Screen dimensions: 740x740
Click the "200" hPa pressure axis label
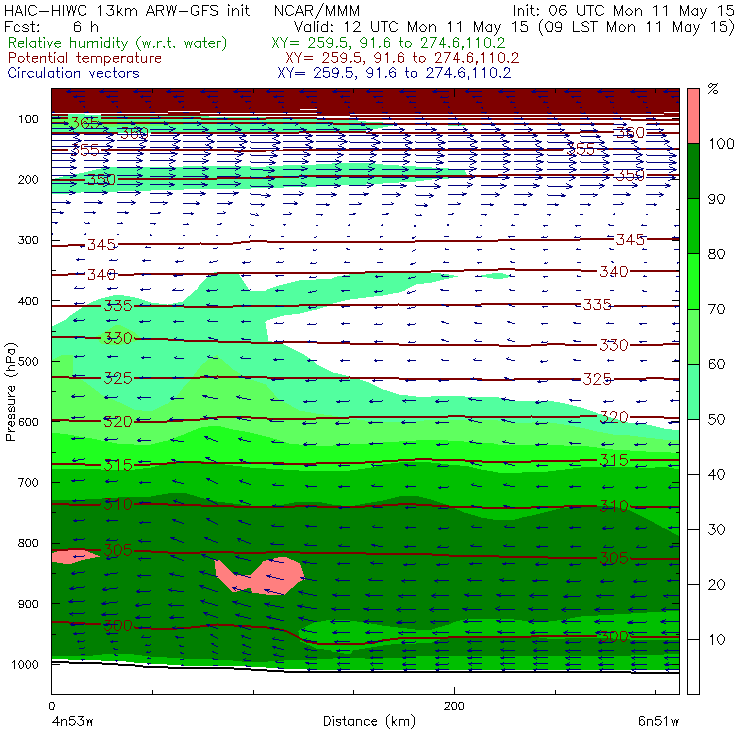pos(28,179)
